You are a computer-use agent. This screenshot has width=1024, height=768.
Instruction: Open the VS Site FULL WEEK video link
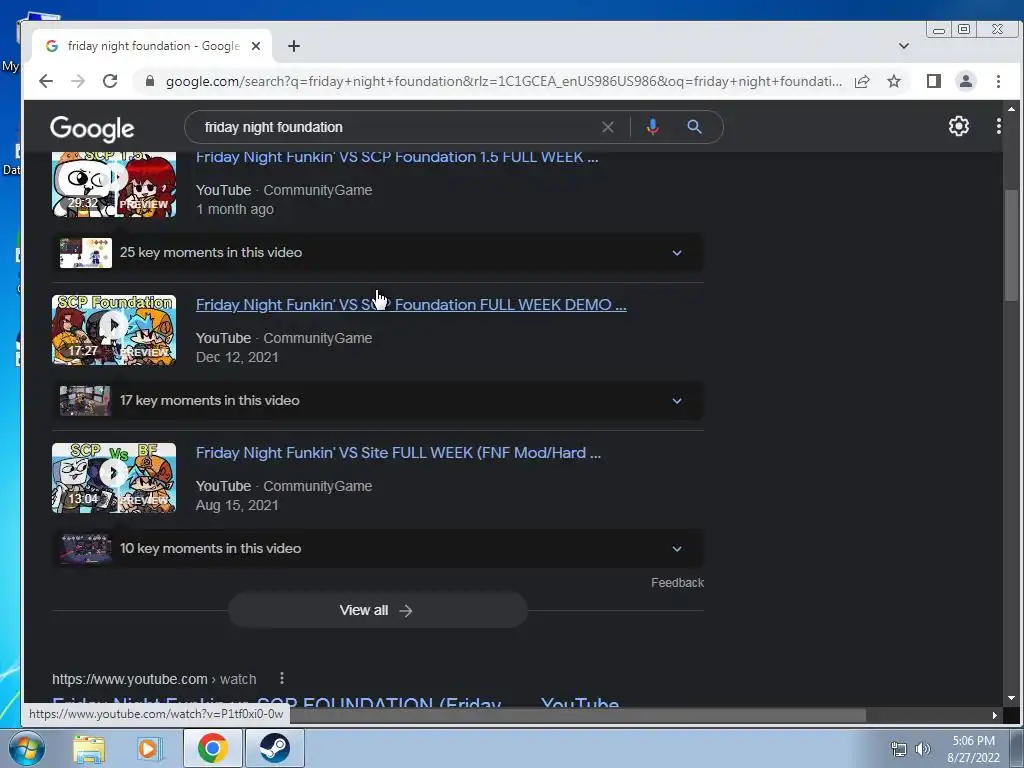(398, 453)
